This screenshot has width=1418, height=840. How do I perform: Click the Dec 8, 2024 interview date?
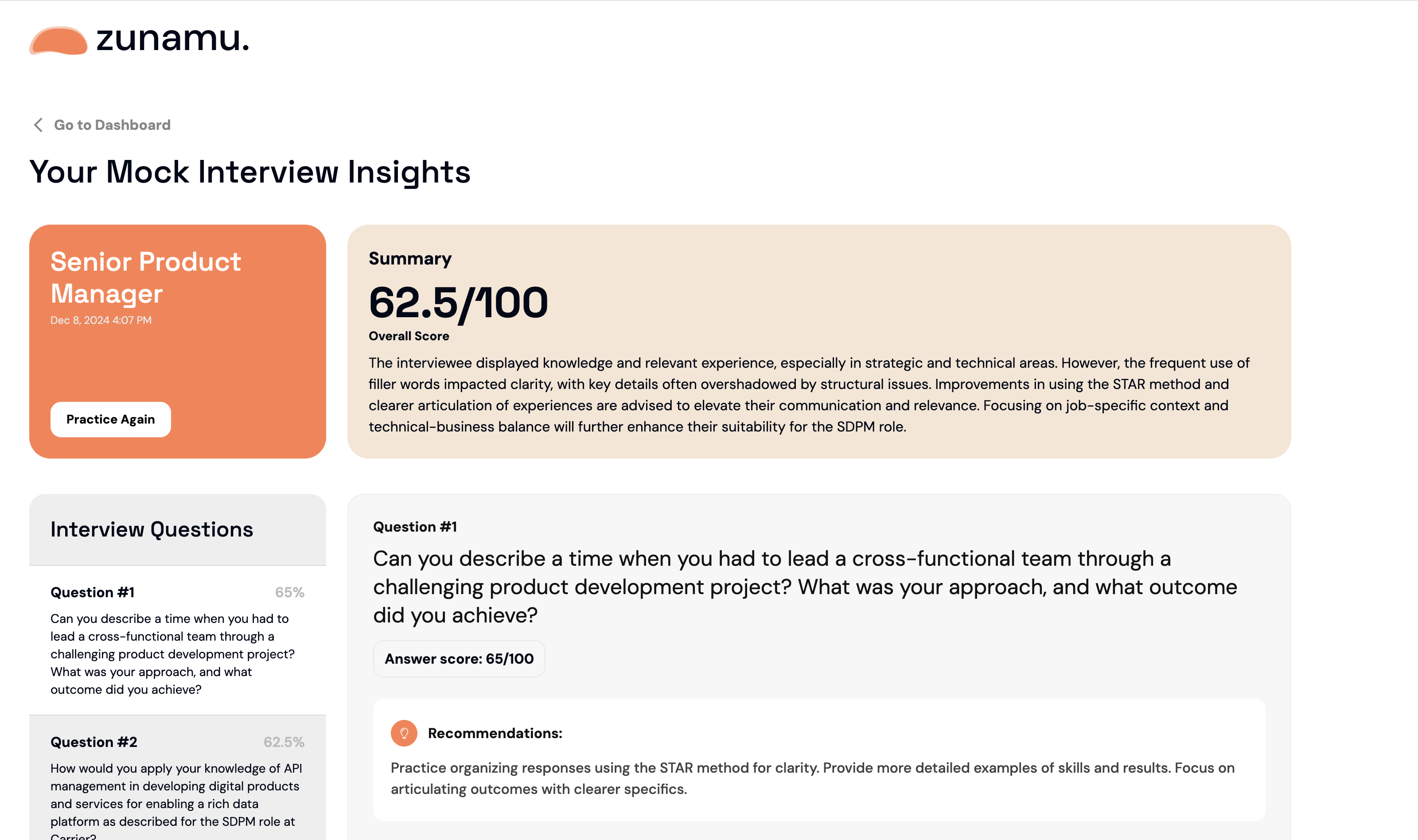(x=101, y=320)
